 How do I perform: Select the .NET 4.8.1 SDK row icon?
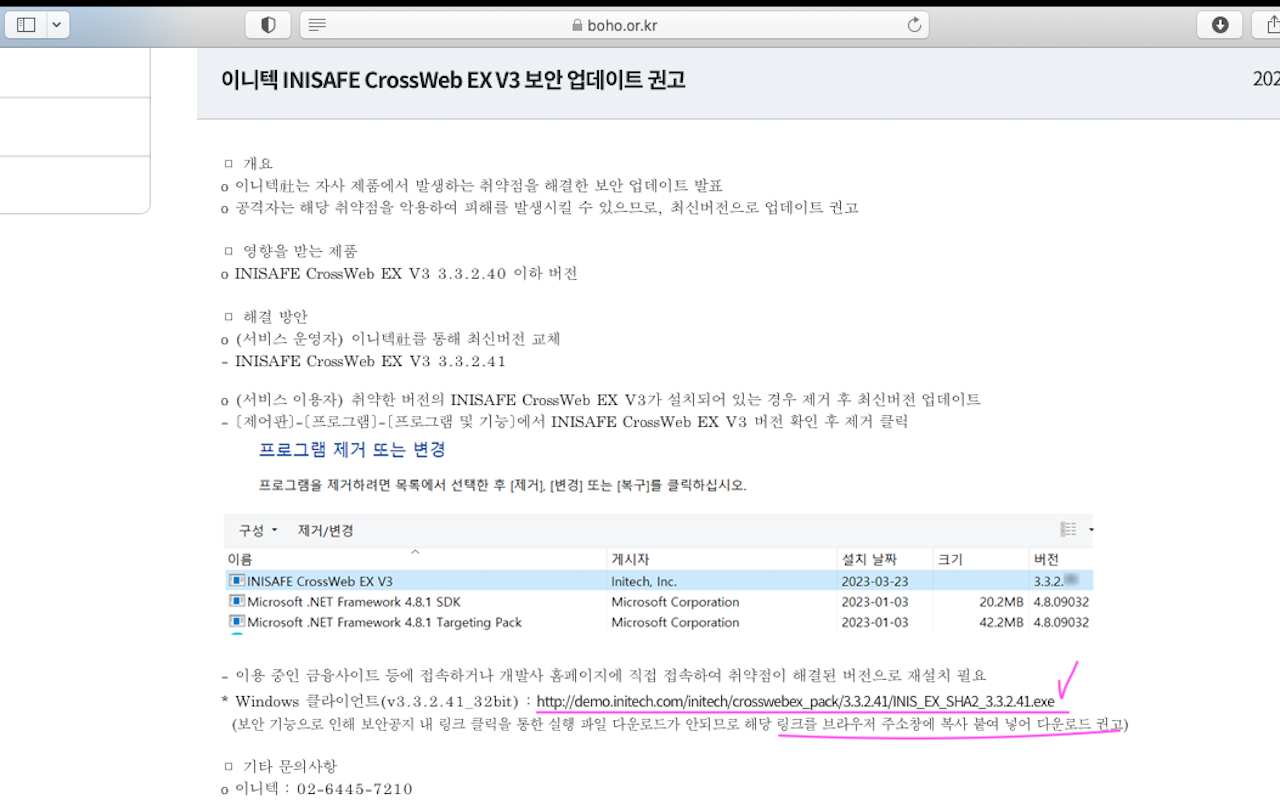click(237, 601)
